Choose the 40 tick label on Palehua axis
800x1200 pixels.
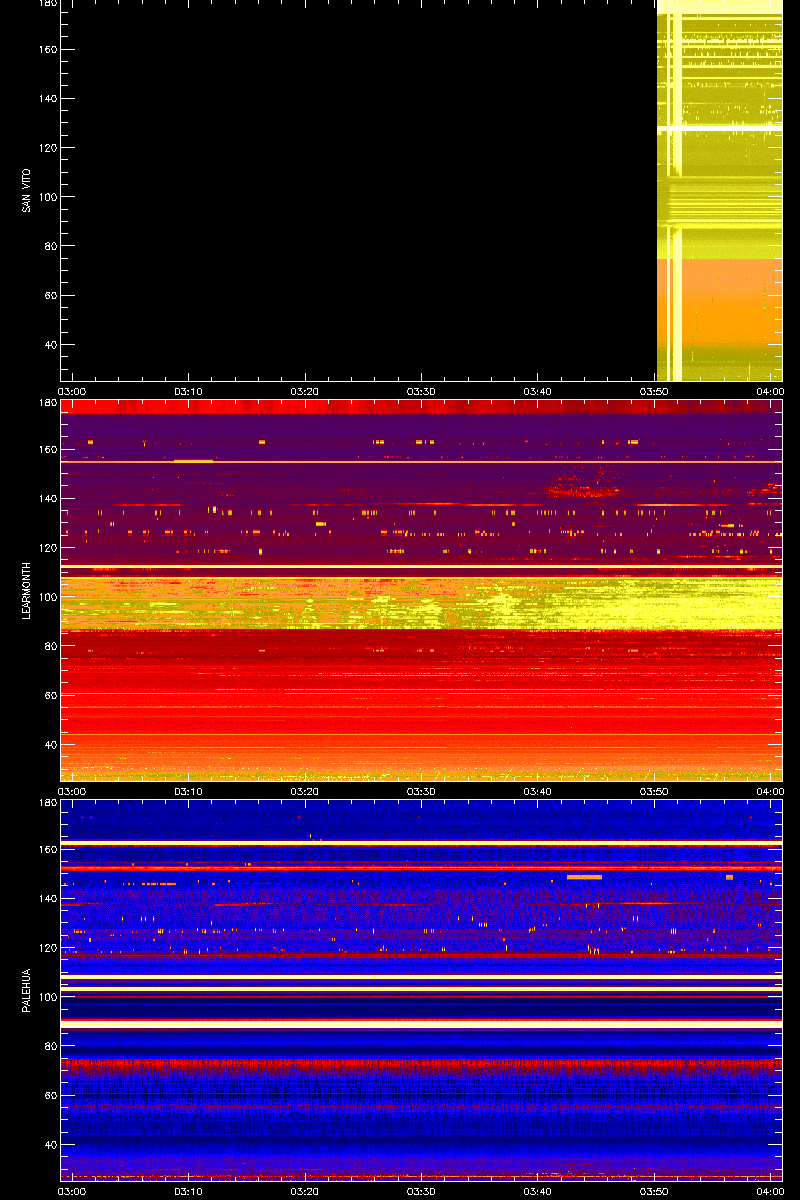50,1145
